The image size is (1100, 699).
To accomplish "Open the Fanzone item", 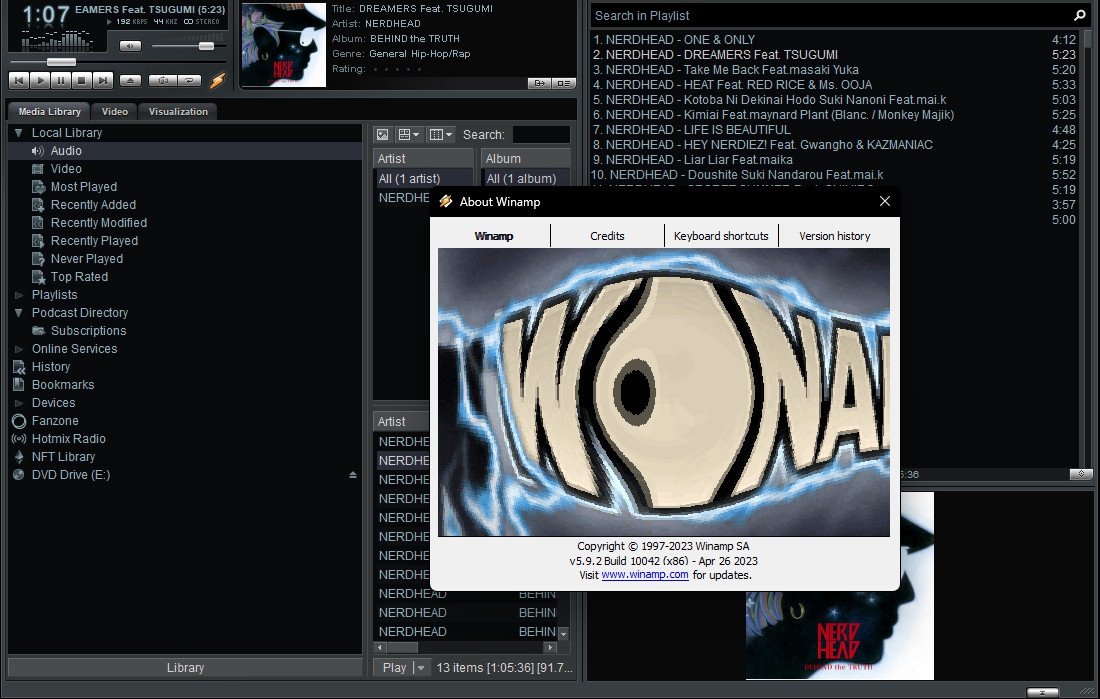I will (55, 421).
